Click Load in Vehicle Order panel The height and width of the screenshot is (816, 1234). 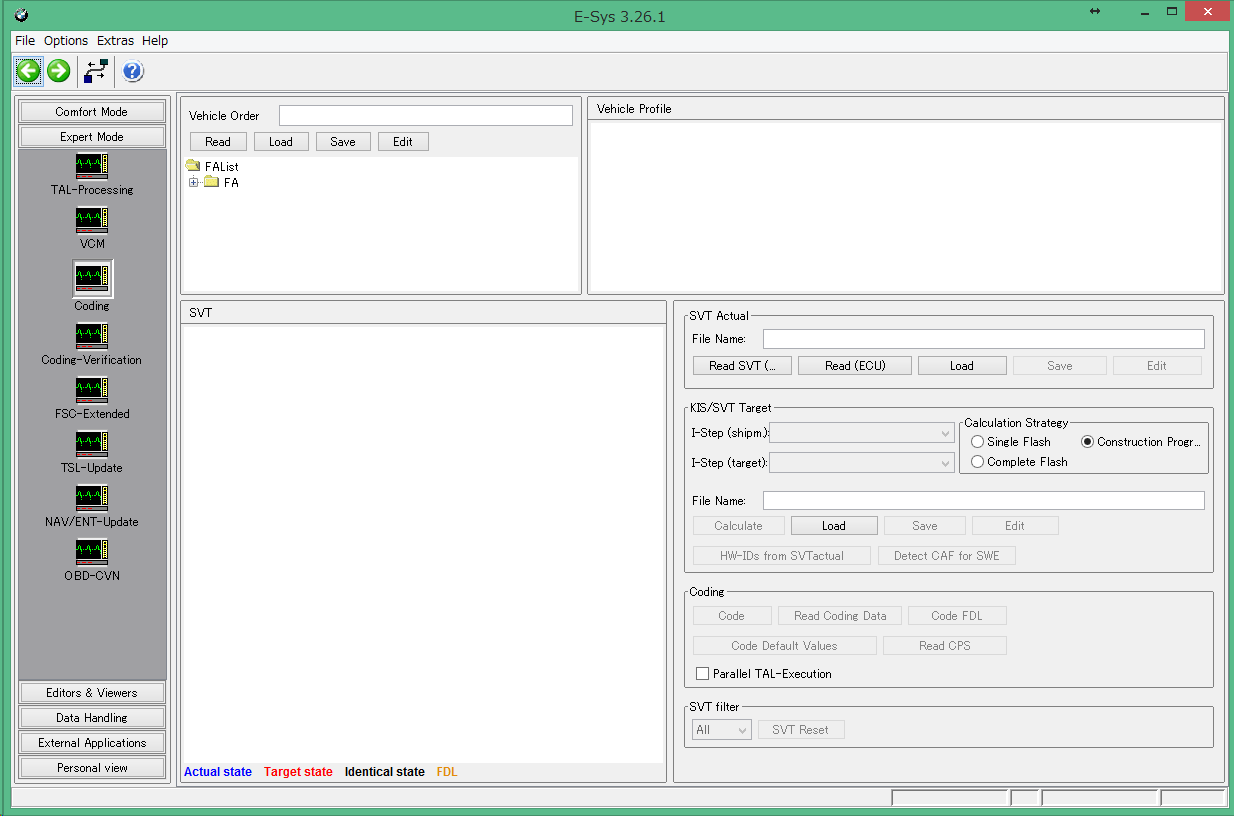pos(281,142)
